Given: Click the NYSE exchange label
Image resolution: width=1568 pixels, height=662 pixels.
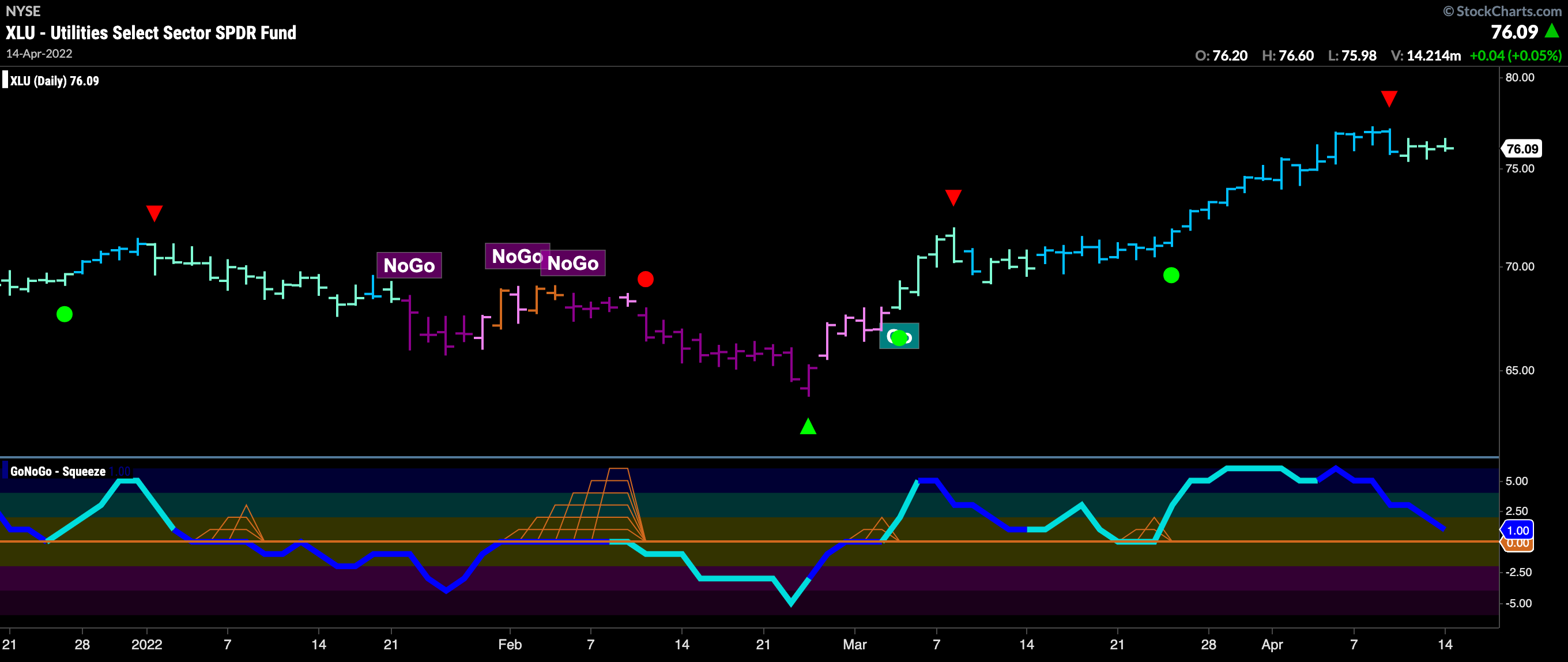Looking at the screenshot, I should (23, 11).
